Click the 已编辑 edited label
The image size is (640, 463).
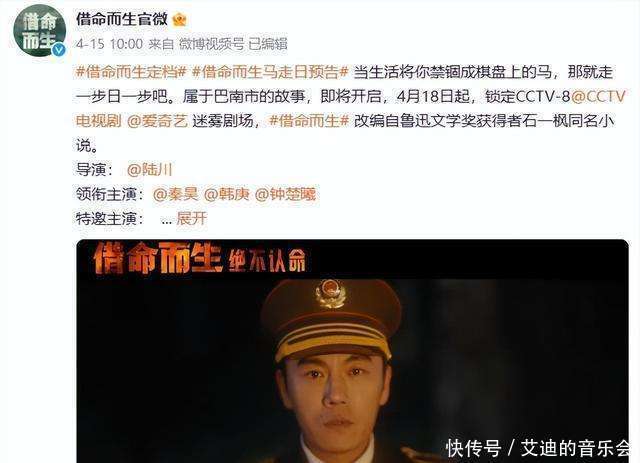[x=268, y=44]
